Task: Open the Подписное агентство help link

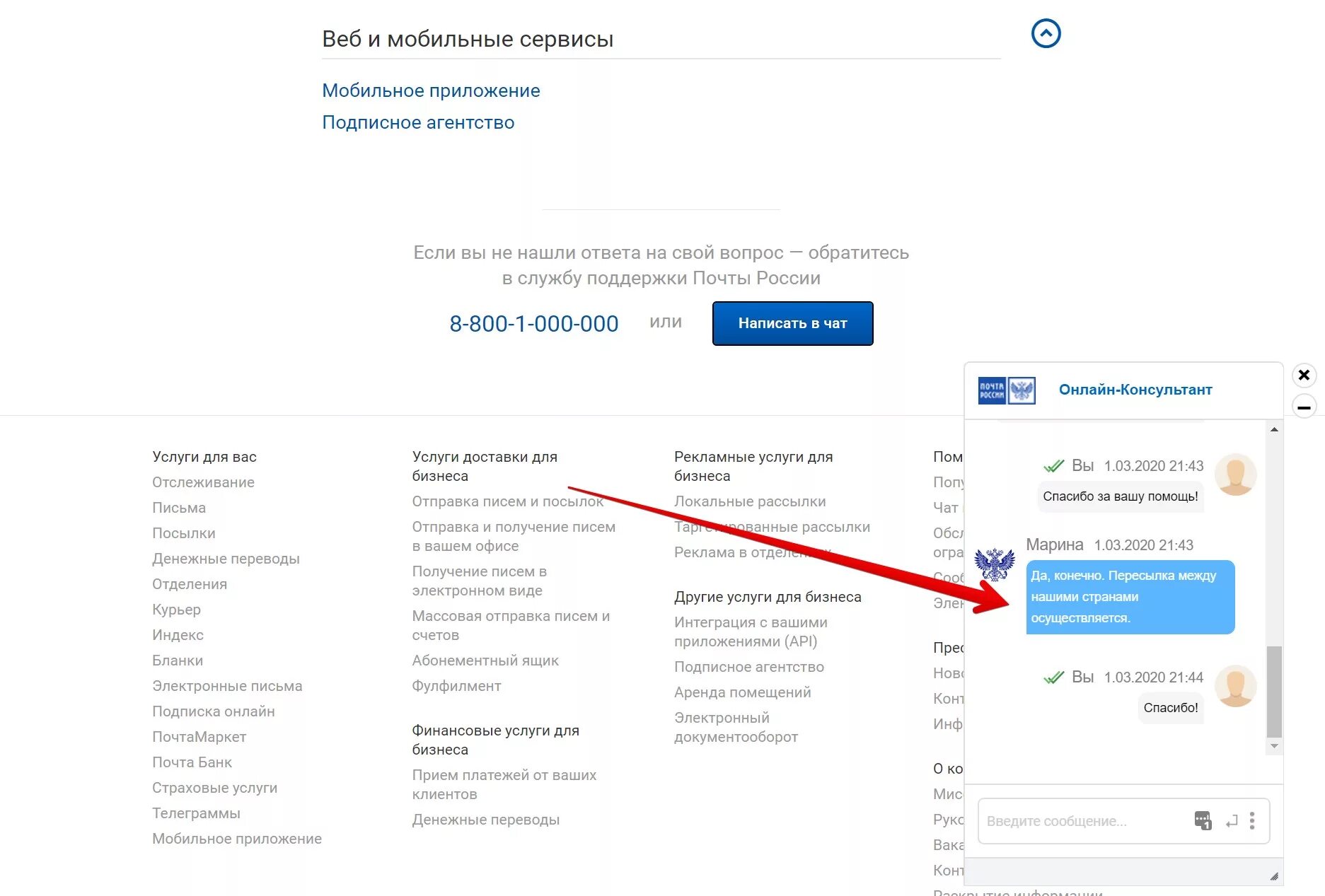Action: pos(418,122)
